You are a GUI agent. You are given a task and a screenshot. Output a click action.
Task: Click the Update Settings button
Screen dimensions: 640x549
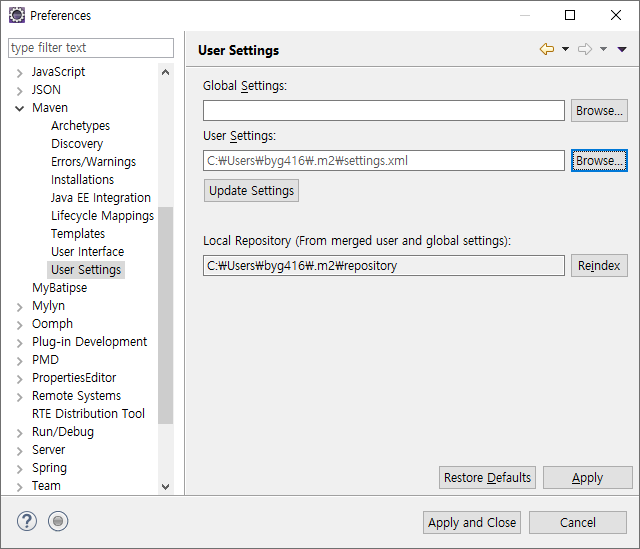(251, 191)
